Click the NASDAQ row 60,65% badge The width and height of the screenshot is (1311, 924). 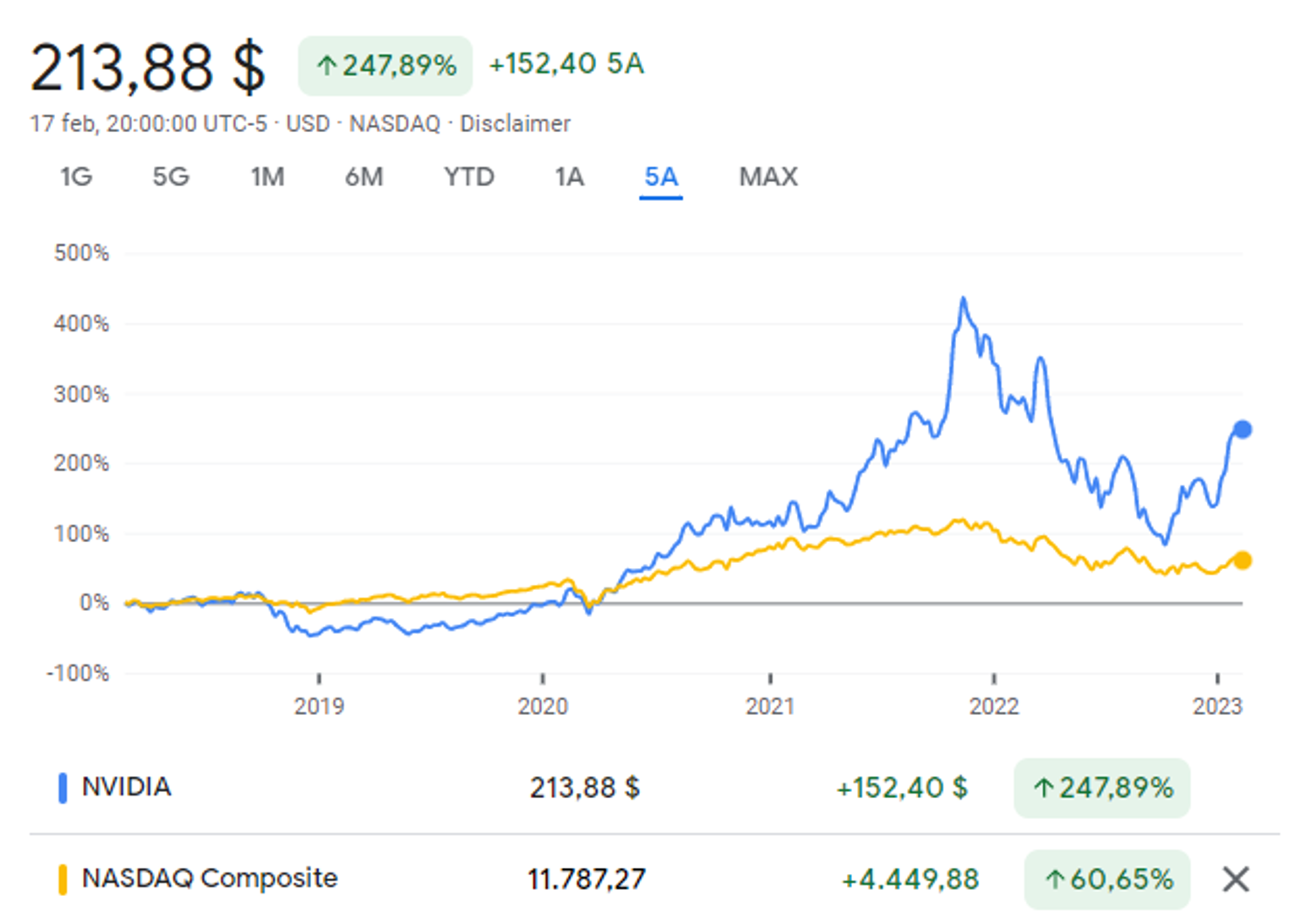pos(1107,879)
